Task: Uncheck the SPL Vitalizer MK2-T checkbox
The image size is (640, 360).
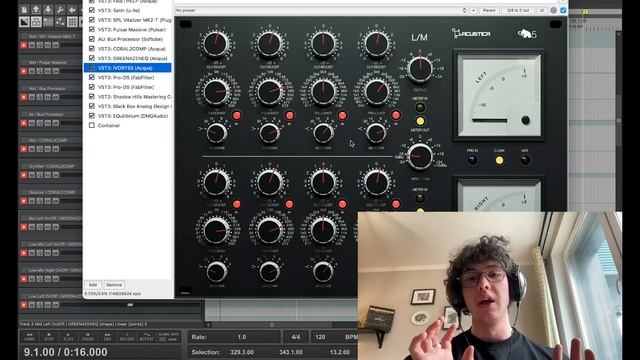Action: 92,20
